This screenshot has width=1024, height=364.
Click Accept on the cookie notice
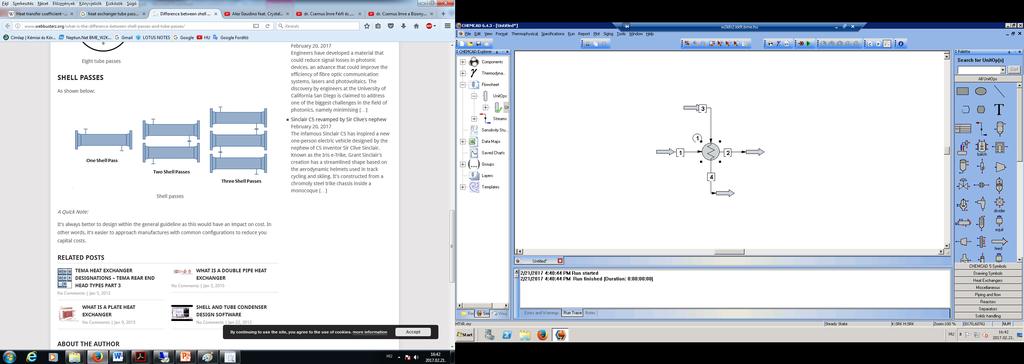[413, 332]
